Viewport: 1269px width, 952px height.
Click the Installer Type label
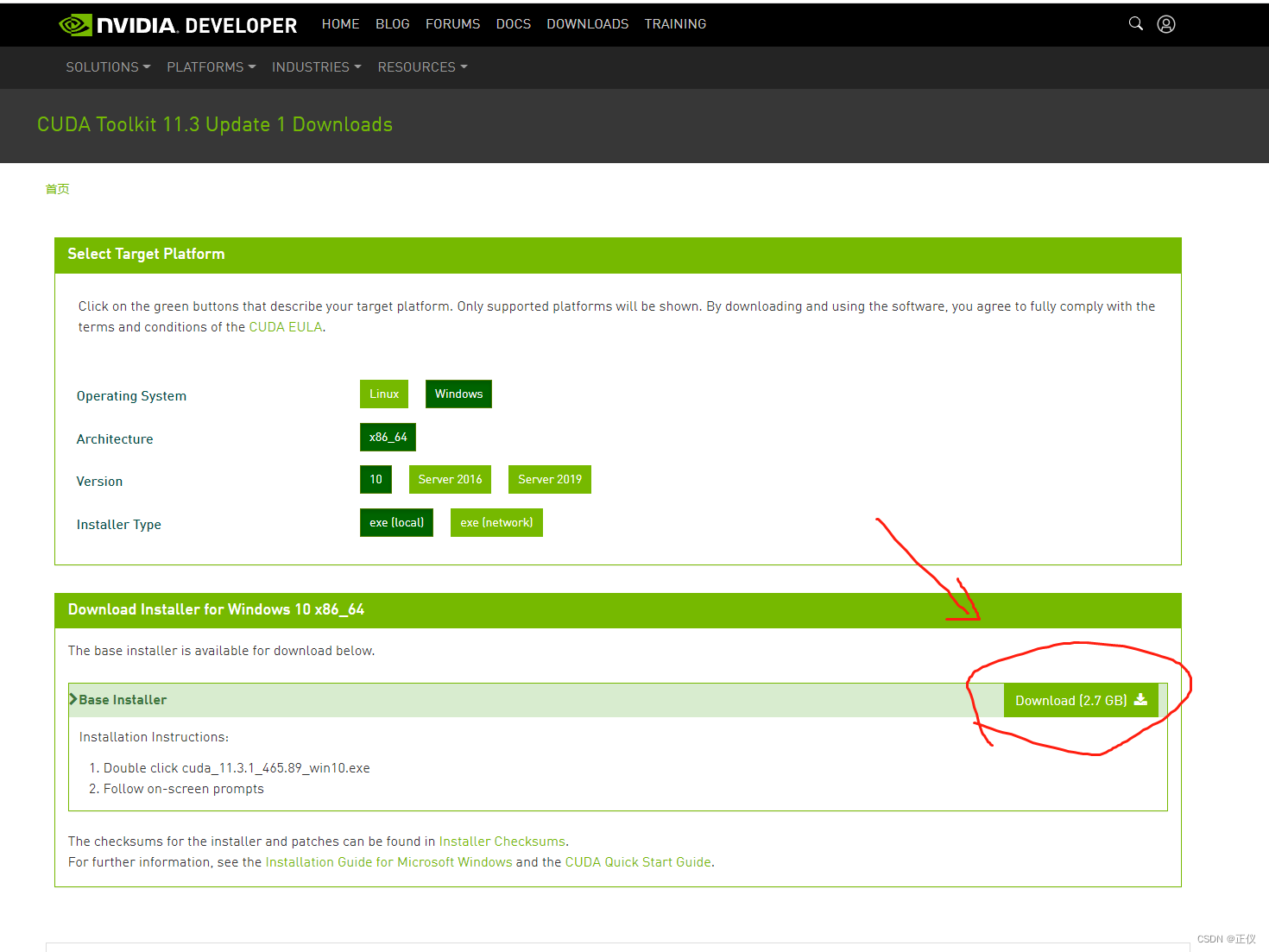pyautogui.click(x=118, y=525)
